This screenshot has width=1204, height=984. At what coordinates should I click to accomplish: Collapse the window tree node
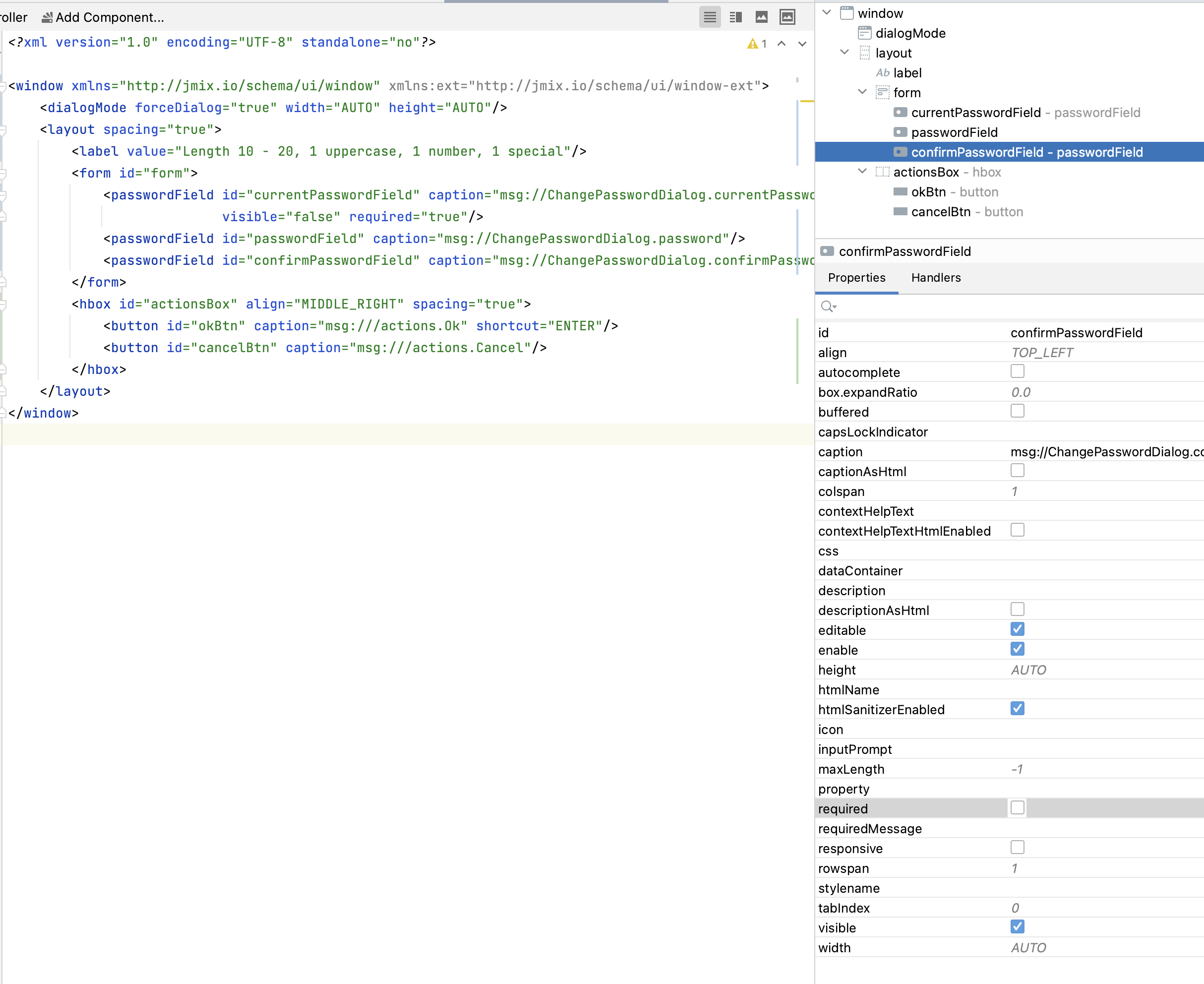[x=826, y=12]
